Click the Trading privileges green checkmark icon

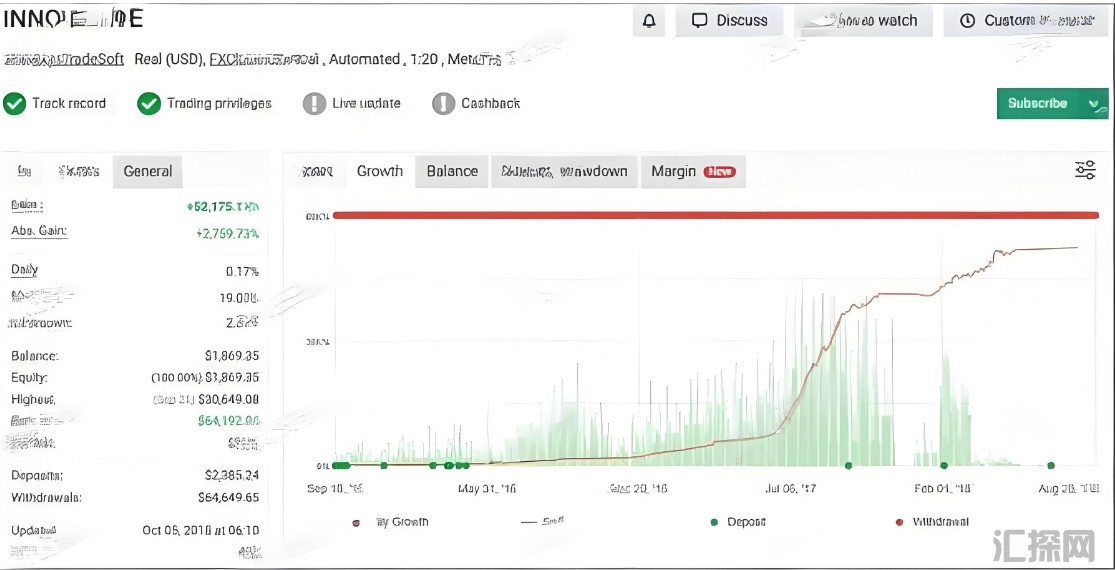pyautogui.click(x=149, y=104)
